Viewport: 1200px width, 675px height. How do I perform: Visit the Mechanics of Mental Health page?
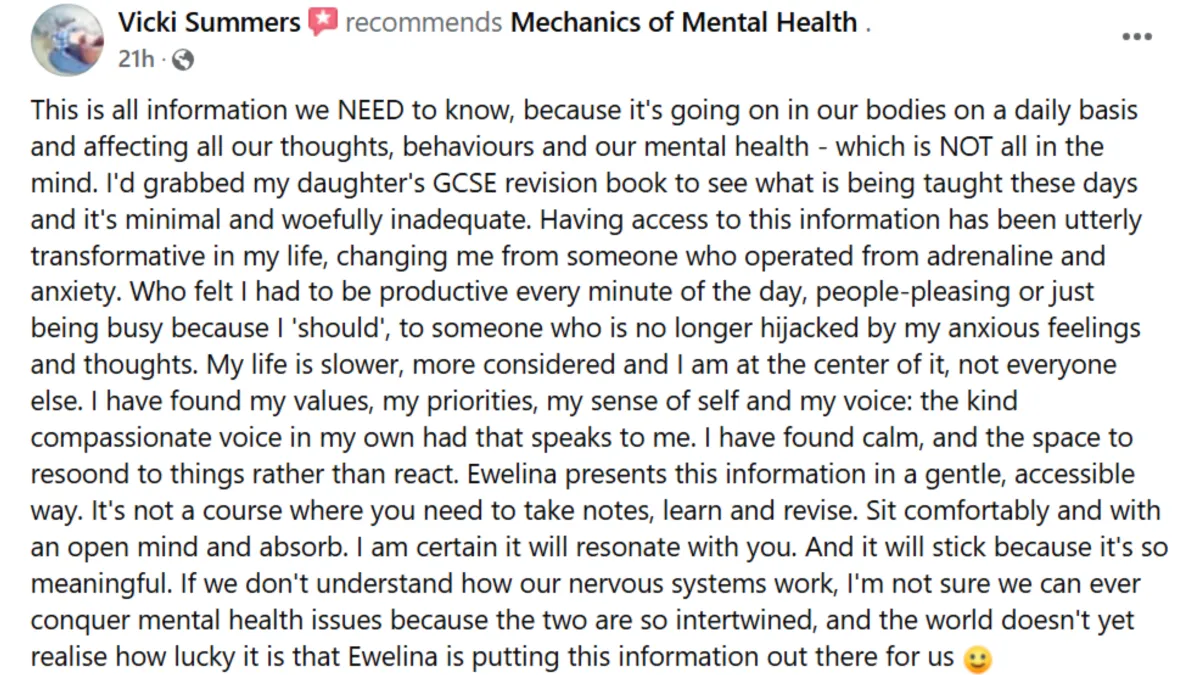pyautogui.click(x=684, y=21)
